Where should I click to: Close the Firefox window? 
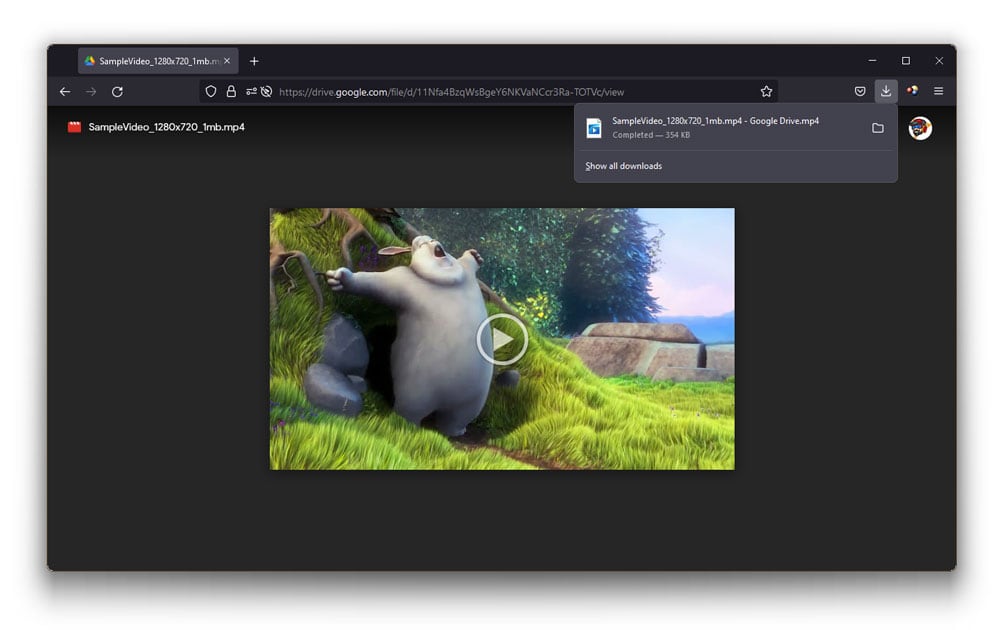pos(939,61)
